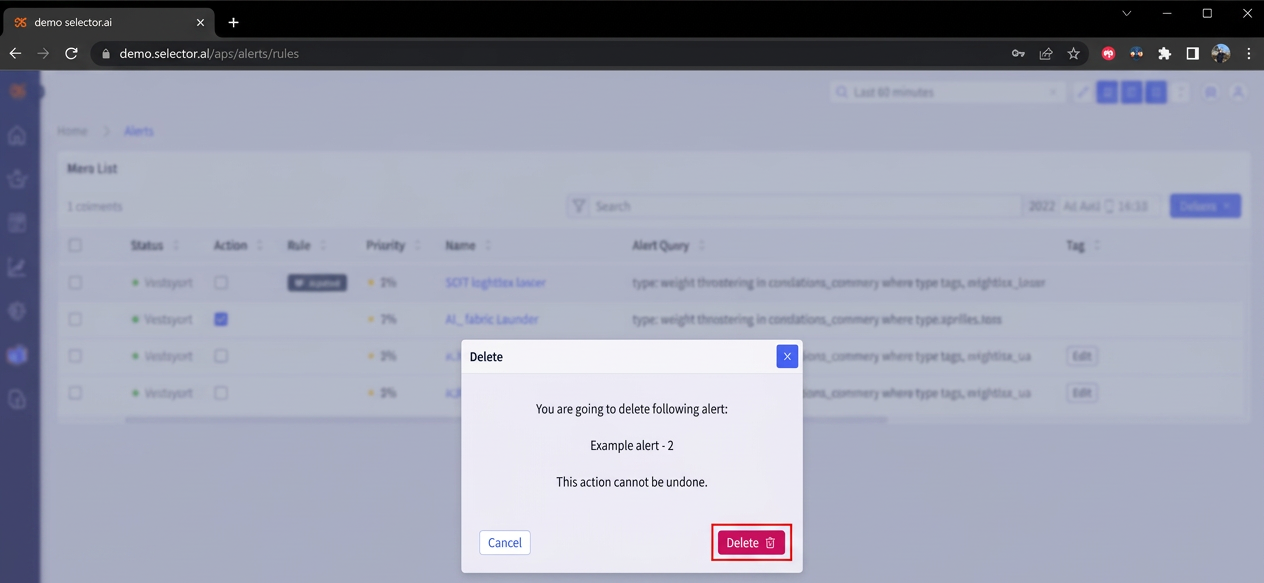Open Chrome three-dot menu
1264x583 pixels.
coord(1248,54)
